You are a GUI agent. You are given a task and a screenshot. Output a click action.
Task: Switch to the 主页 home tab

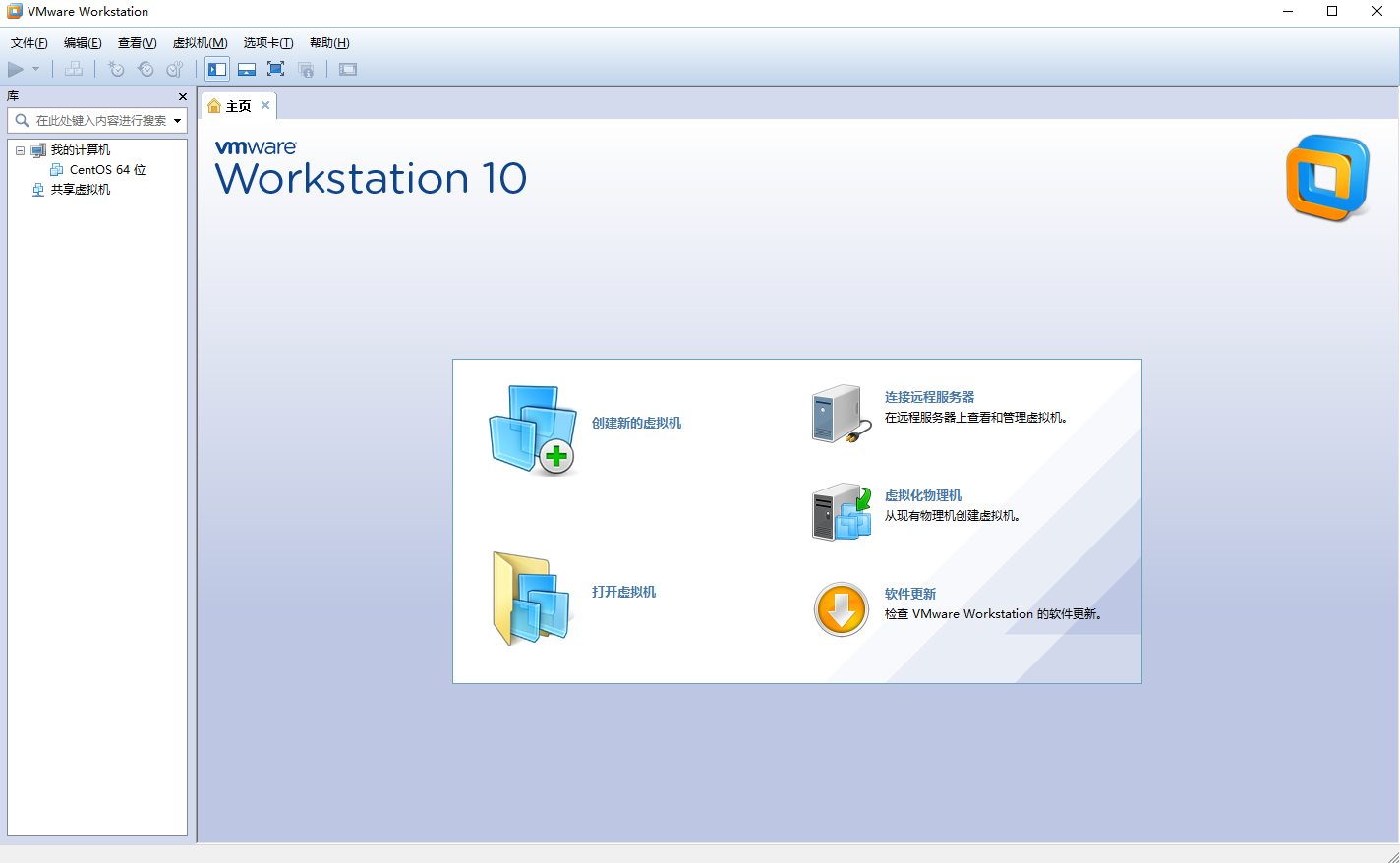click(239, 106)
